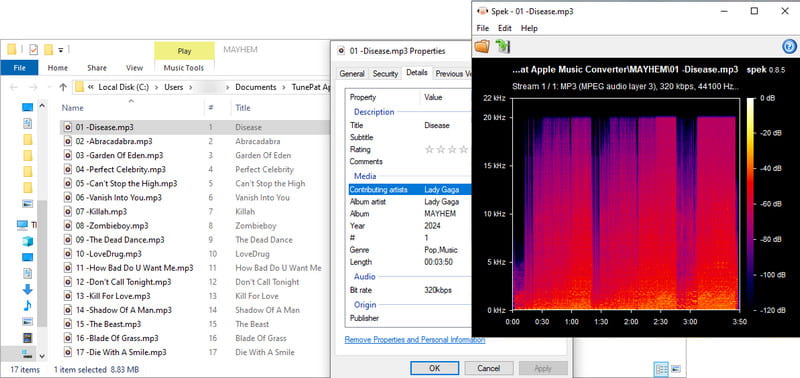Click Users in the address bar
Viewport: 800px width, 378px height.
[173, 87]
